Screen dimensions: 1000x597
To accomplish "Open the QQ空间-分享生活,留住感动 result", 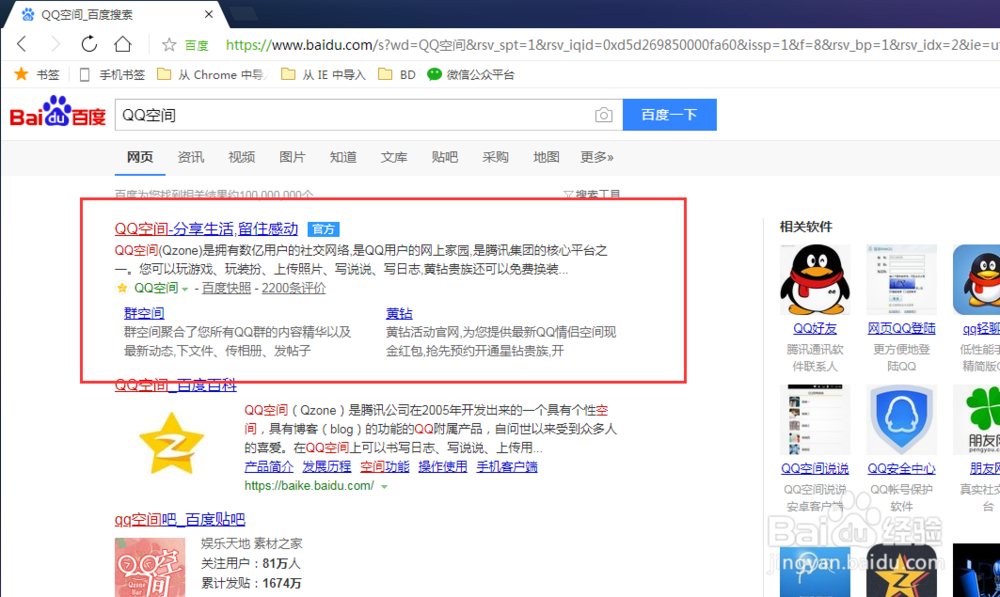I will point(206,229).
